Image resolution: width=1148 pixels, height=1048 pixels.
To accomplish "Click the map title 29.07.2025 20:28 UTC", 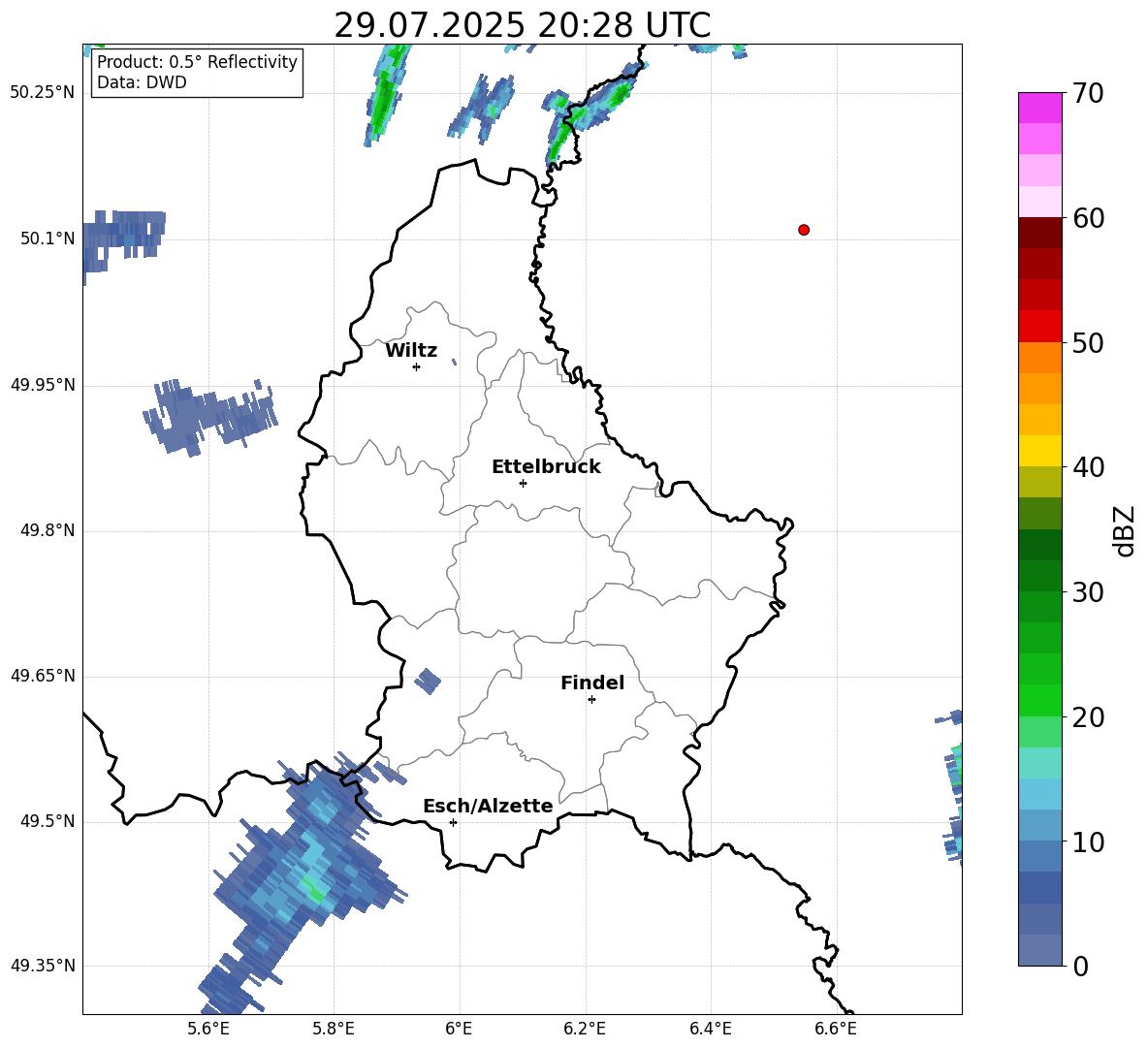I will point(523,25).
